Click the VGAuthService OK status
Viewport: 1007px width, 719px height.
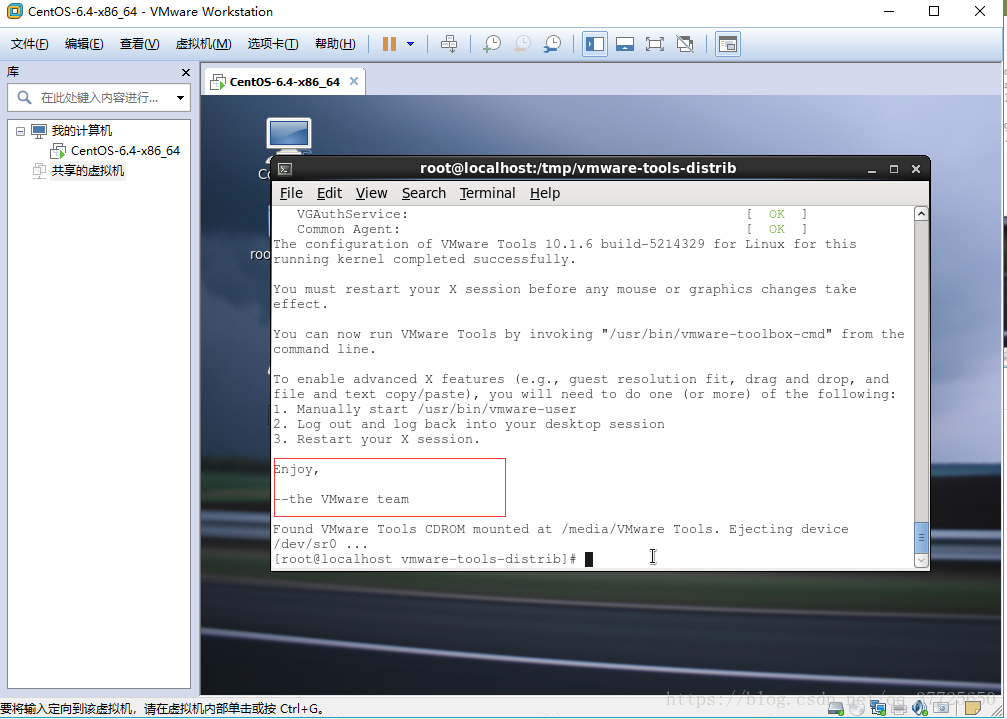click(x=776, y=214)
